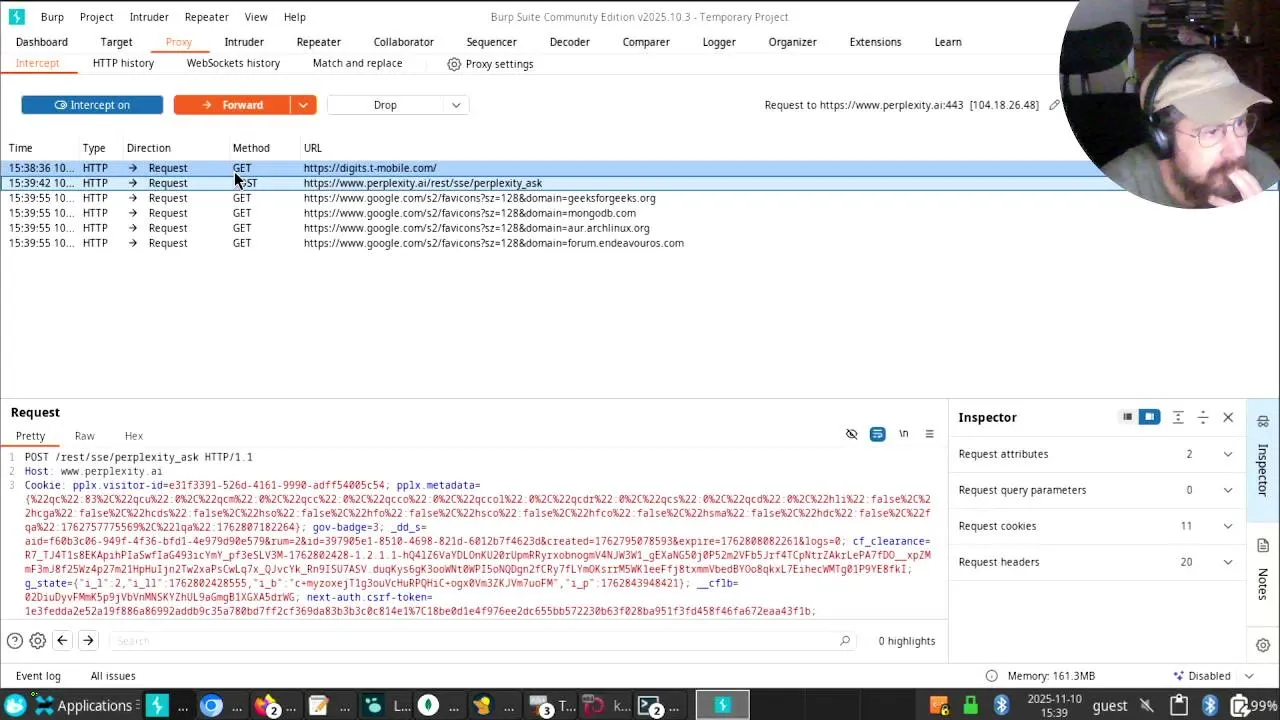
Task: Open the guest user menu
Action: tap(1110, 706)
